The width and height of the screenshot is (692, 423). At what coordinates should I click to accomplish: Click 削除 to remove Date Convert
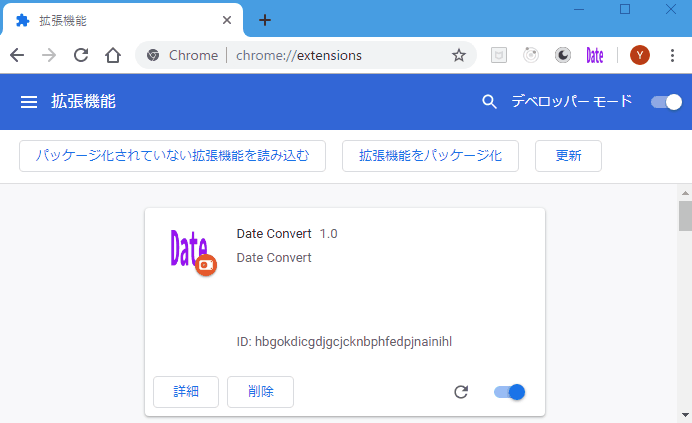click(x=260, y=392)
